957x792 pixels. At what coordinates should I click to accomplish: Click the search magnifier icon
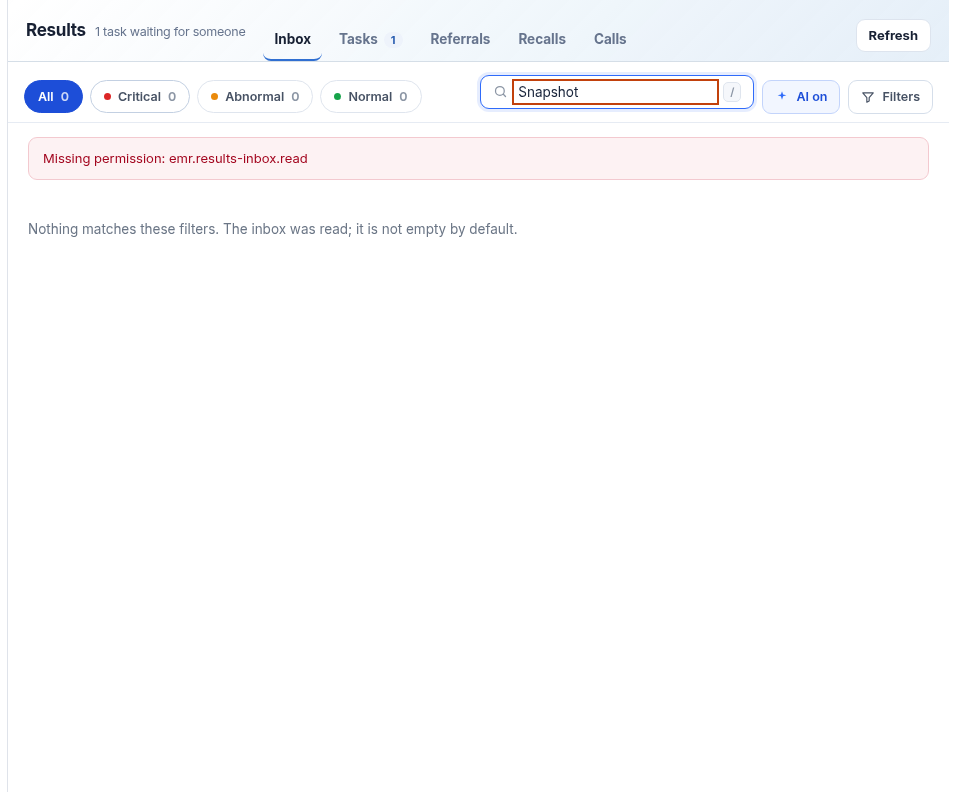(500, 92)
